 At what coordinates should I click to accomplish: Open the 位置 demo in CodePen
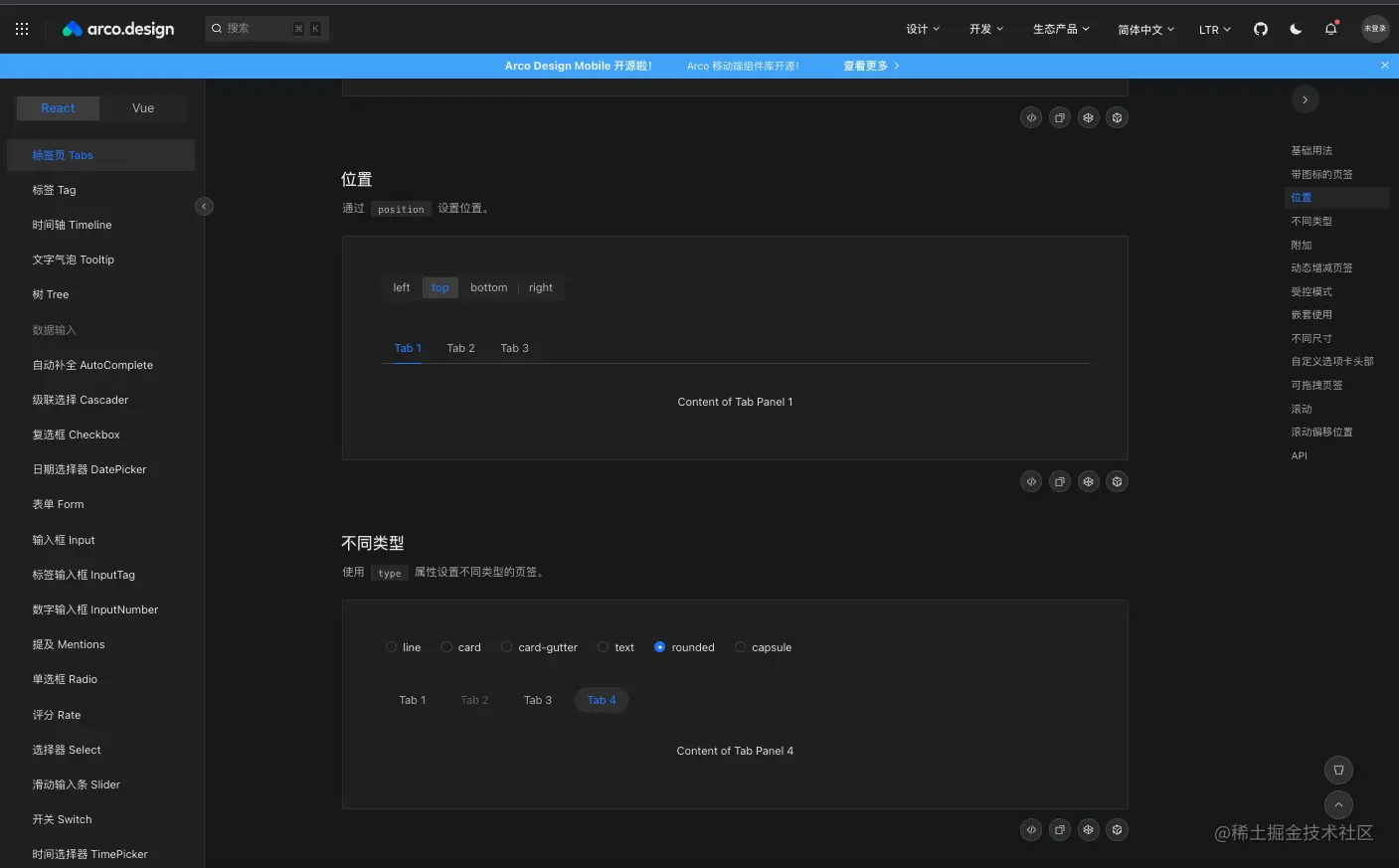1089,482
